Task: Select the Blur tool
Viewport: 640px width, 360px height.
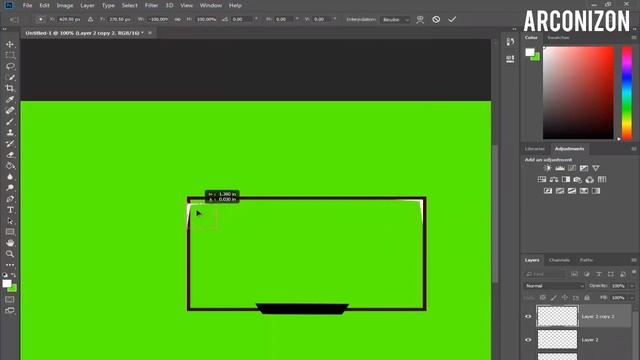Action: point(10,177)
